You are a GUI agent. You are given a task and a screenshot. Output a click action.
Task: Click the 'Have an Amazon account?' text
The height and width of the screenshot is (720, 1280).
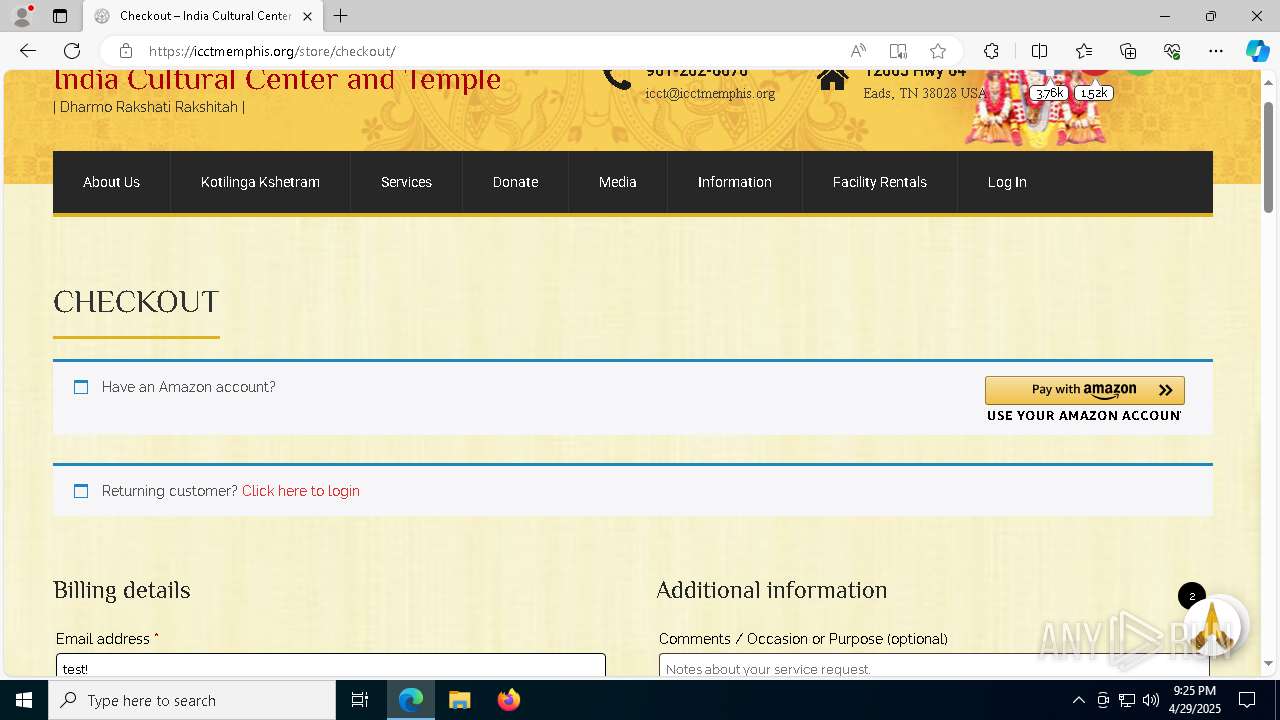point(188,387)
